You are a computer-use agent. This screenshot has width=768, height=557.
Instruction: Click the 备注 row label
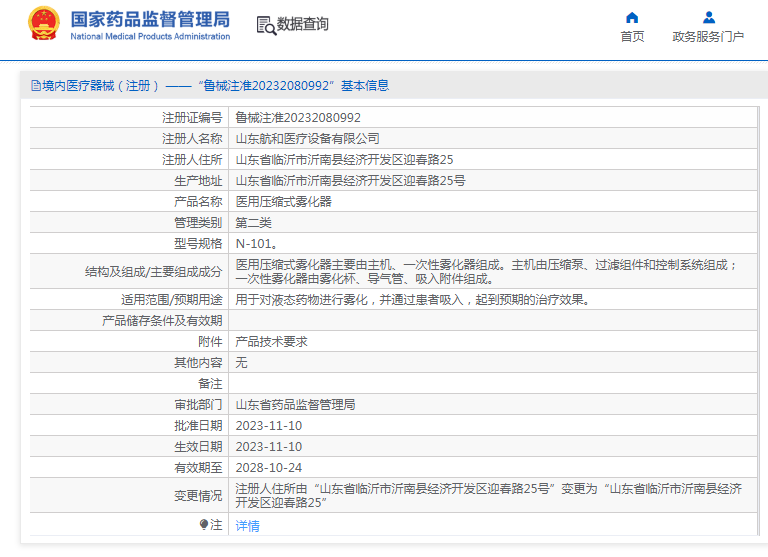(210, 384)
